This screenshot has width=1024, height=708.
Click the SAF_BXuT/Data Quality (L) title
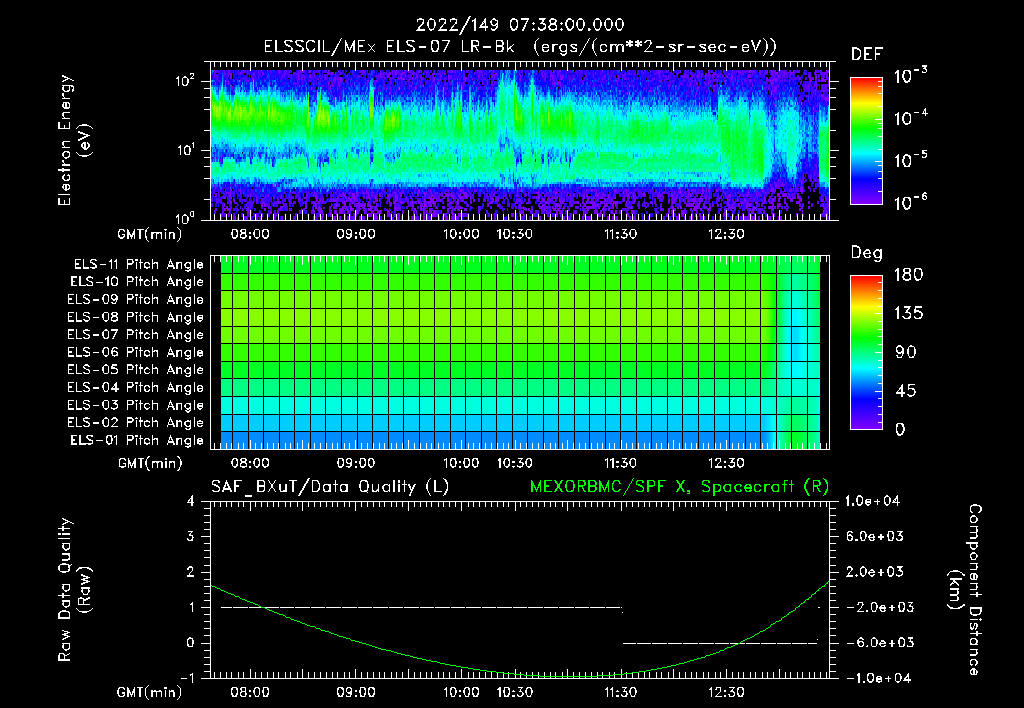click(330, 487)
